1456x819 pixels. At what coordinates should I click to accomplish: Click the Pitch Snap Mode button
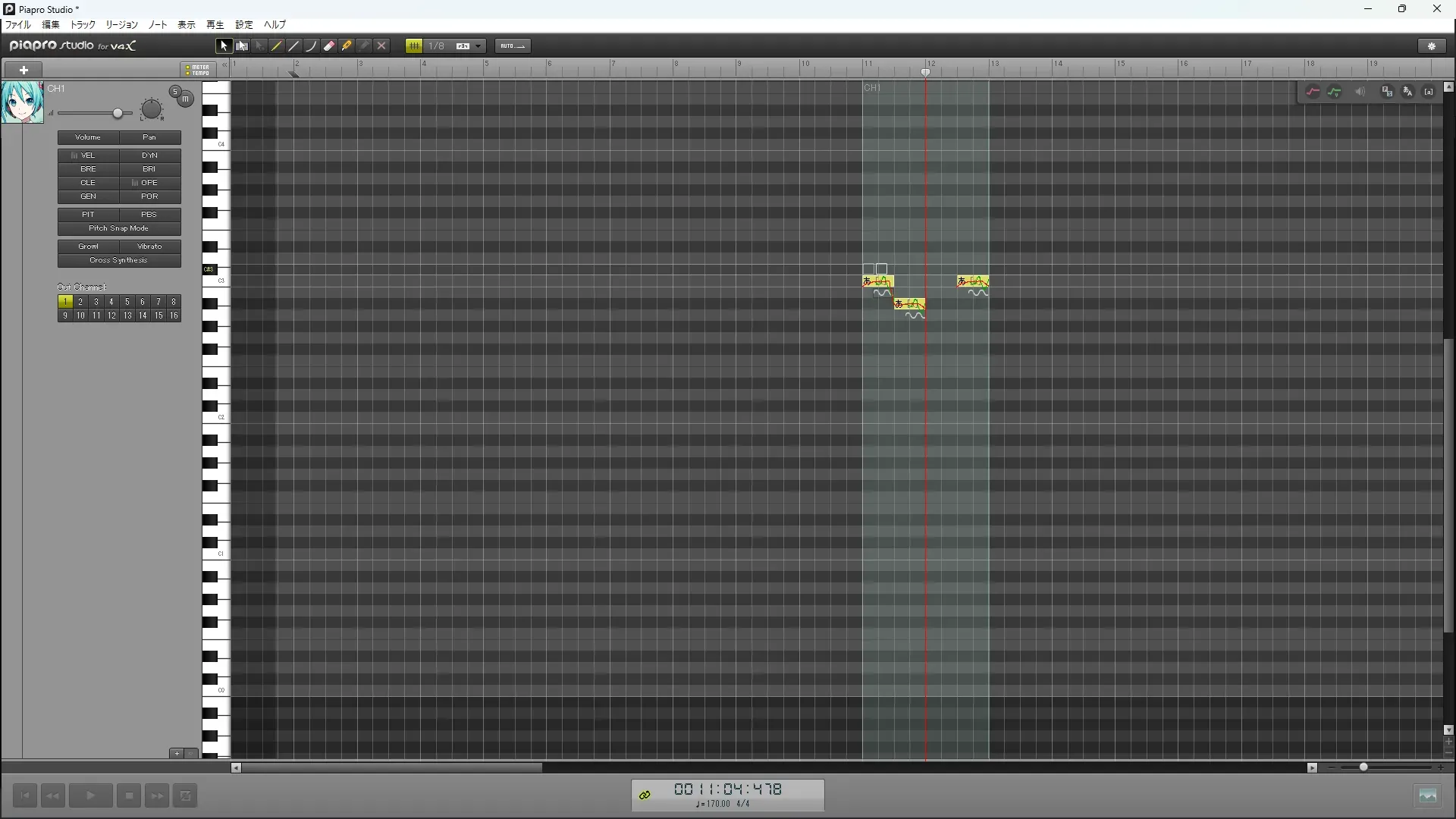tap(119, 228)
